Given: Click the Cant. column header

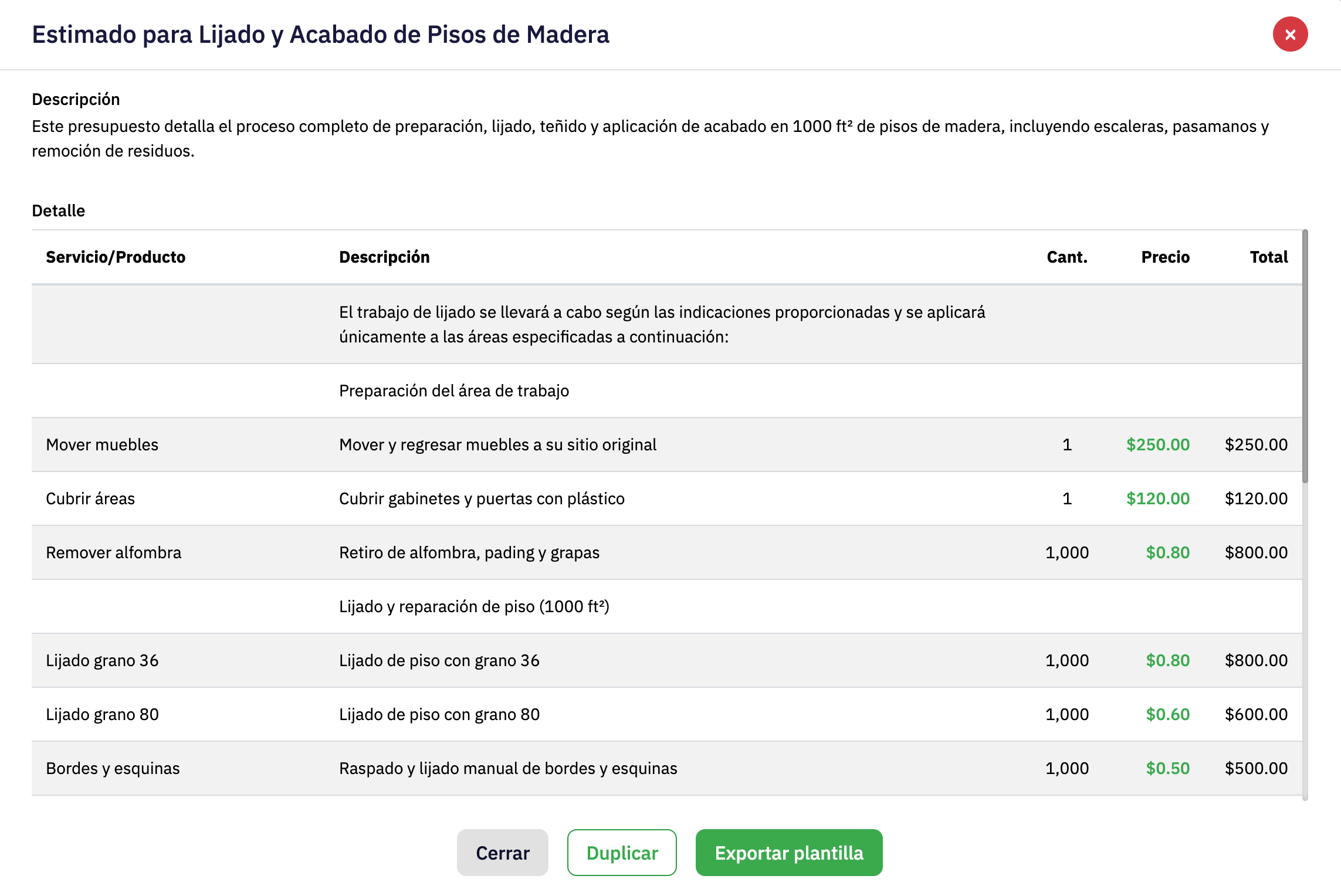Looking at the screenshot, I should pyautogui.click(x=1066, y=257).
